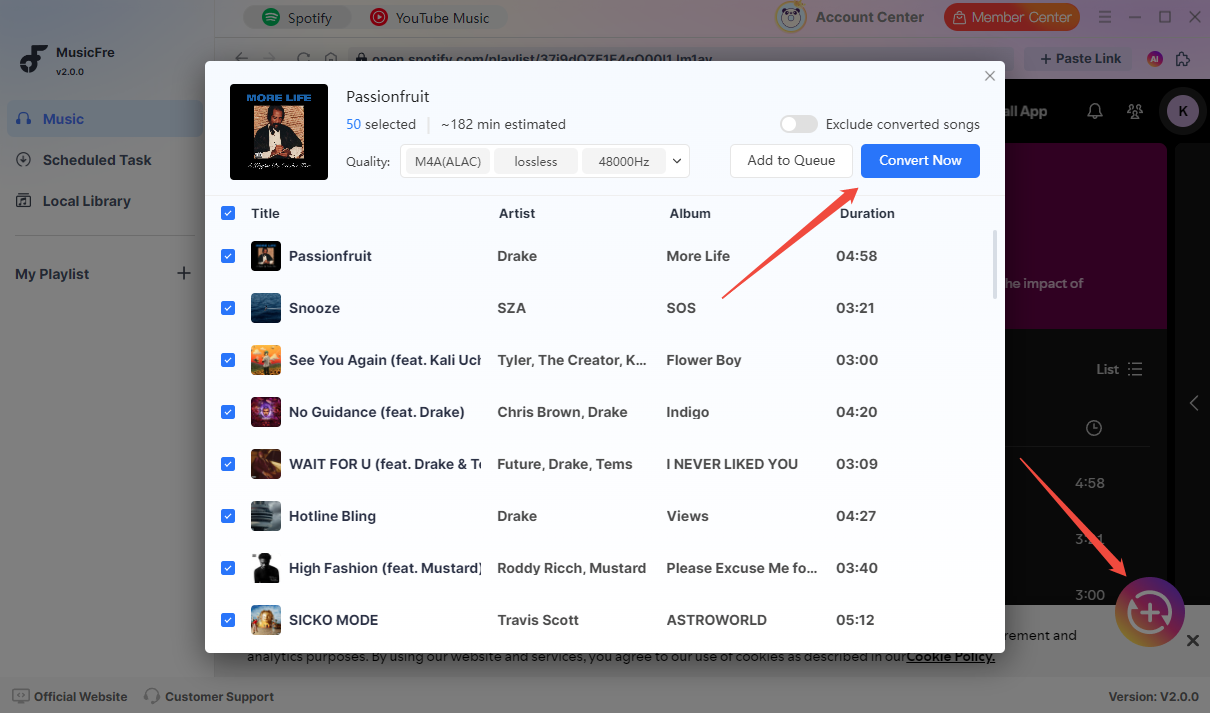Toggle Exclude converted songs switch
1210x713 pixels.
pos(799,124)
